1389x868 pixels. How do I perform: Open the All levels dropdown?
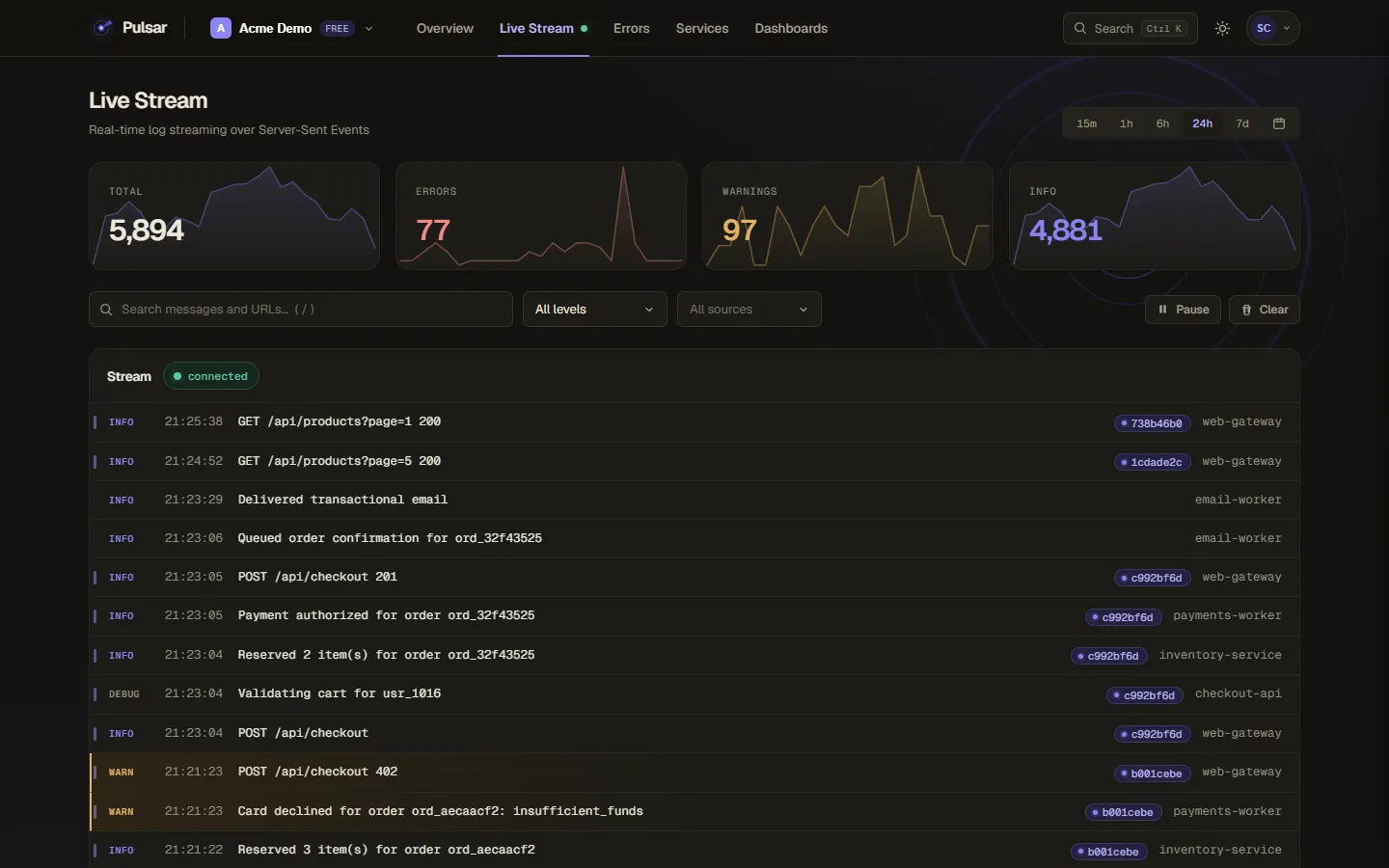click(594, 310)
